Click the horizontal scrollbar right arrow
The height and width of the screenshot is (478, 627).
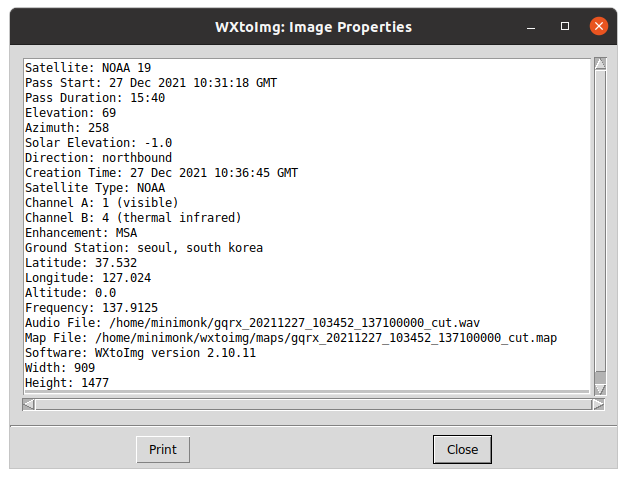[x=599, y=404]
